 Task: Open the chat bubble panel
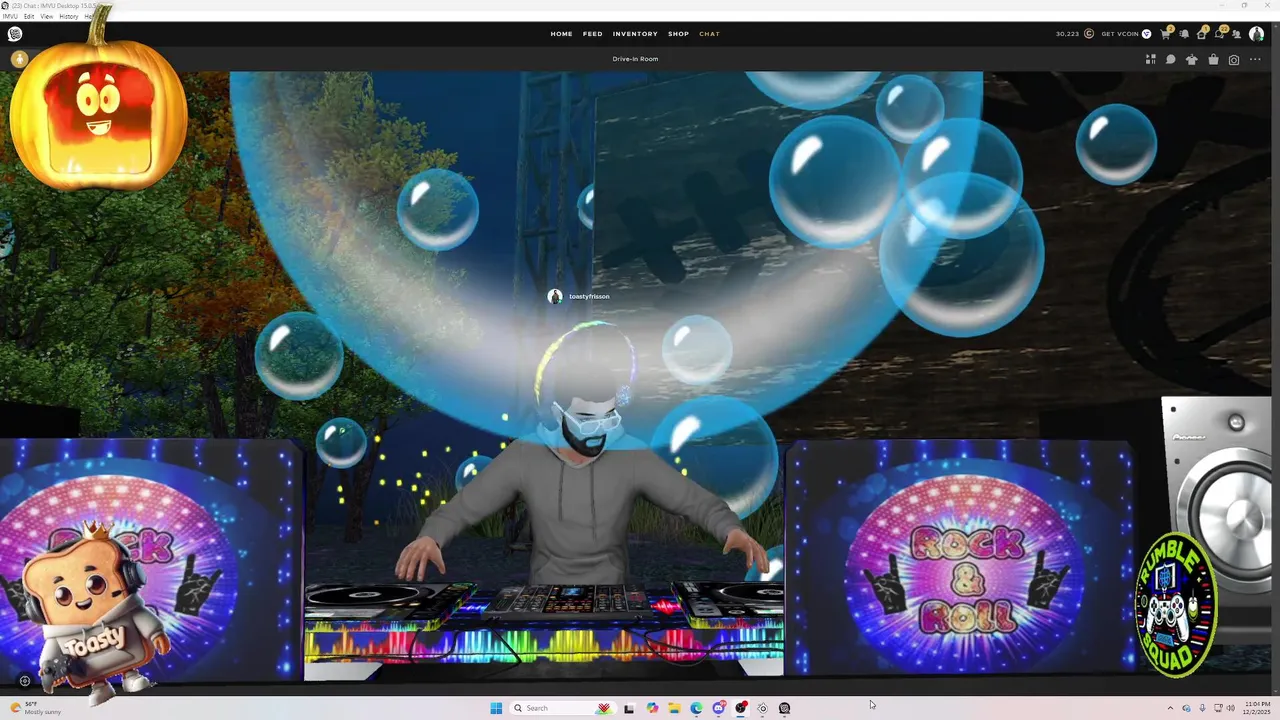pyautogui.click(x=1170, y=59)
